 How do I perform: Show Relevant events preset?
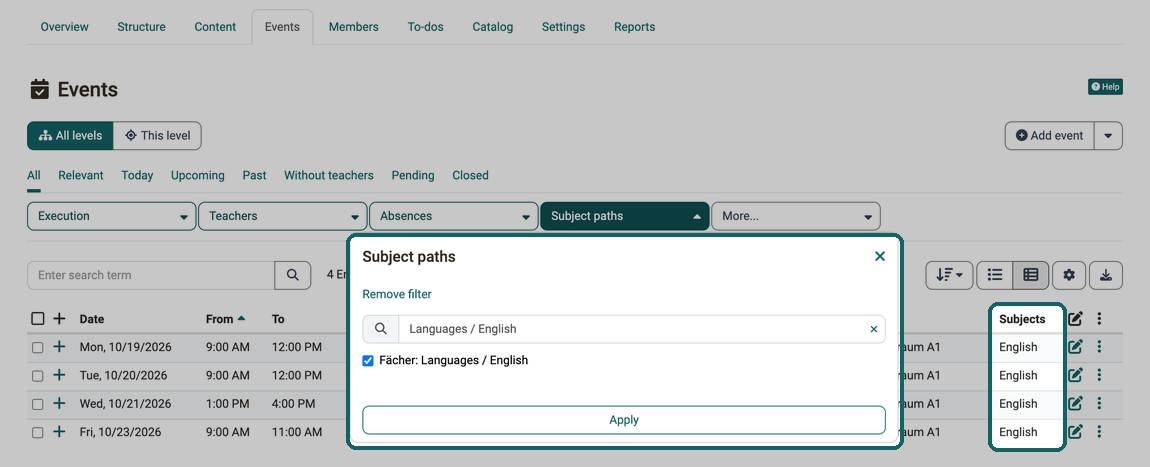click(x=81, y=175)
